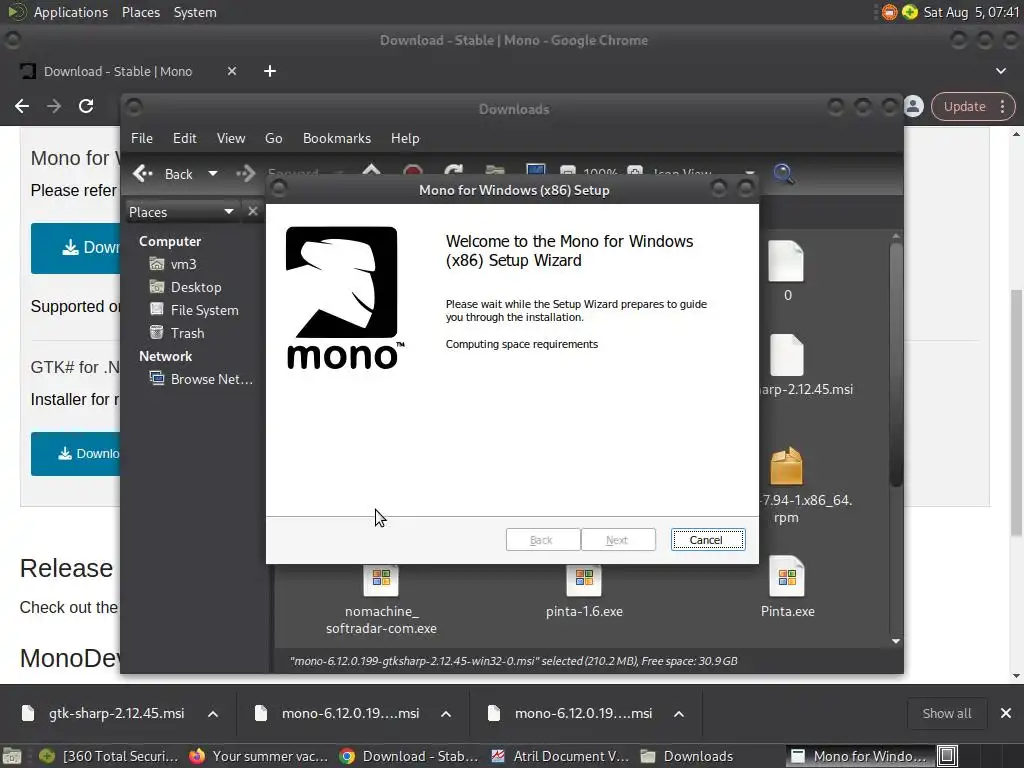Open the File menu in Downloads window
This screenshot has height=768, width=1024.
[x=142, y=138]
